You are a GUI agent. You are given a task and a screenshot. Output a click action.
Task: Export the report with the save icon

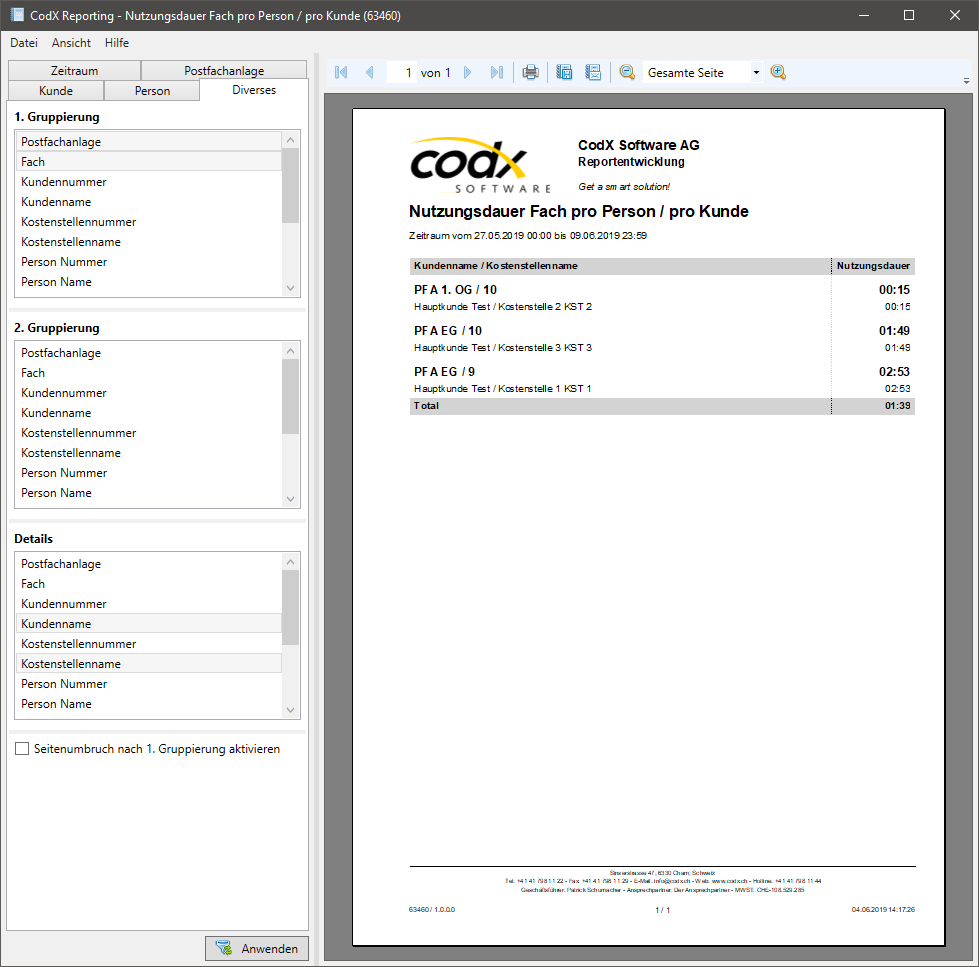[x=564, y=72]
